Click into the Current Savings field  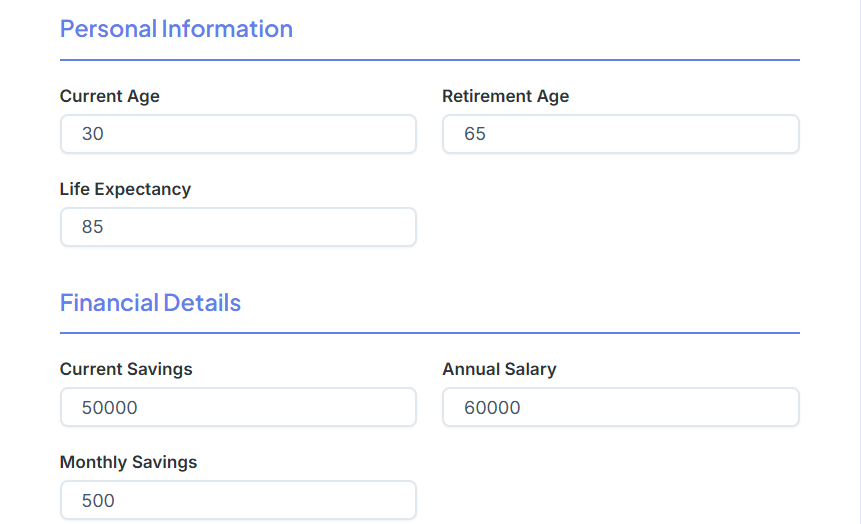238,407
